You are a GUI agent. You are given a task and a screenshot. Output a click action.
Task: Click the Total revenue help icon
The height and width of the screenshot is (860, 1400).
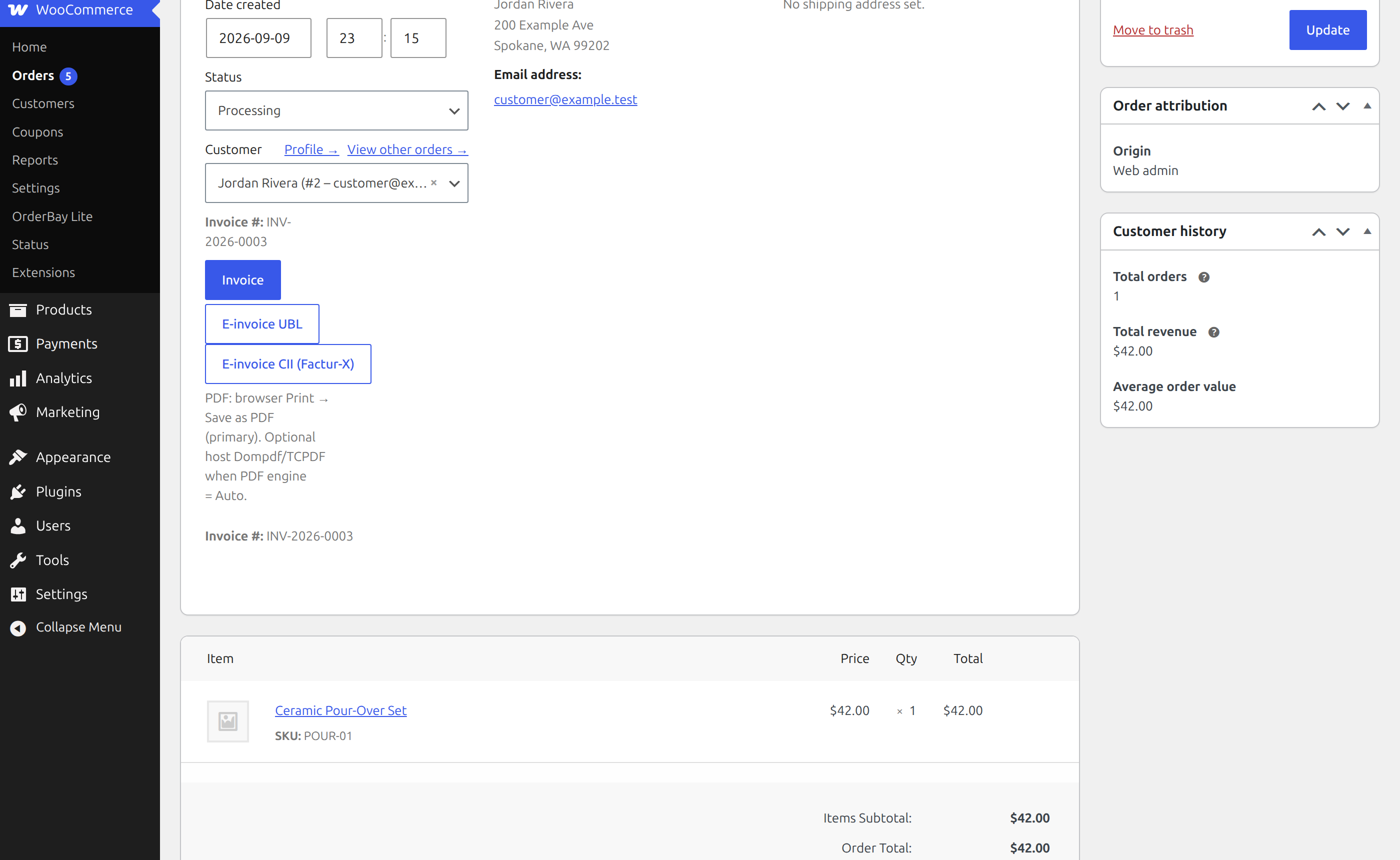pyautogui.click(x=1213, y=332)
